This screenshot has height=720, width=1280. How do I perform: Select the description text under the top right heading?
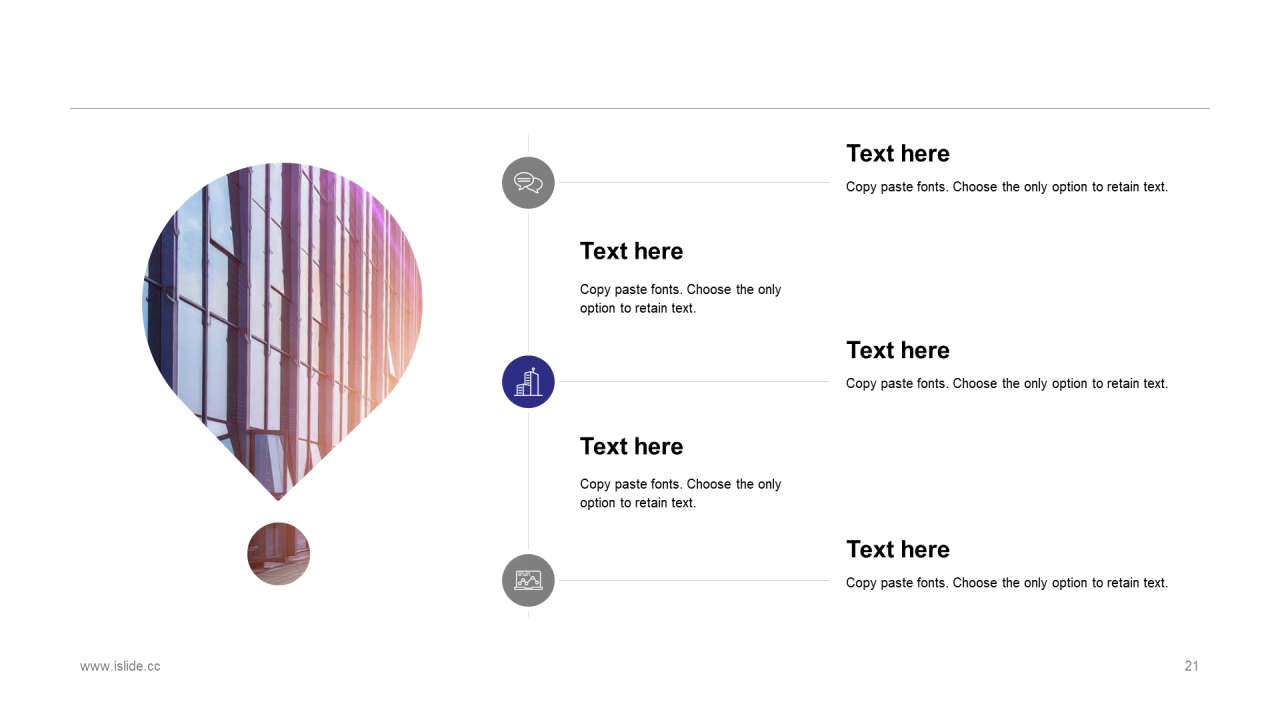pos(1007,187)
